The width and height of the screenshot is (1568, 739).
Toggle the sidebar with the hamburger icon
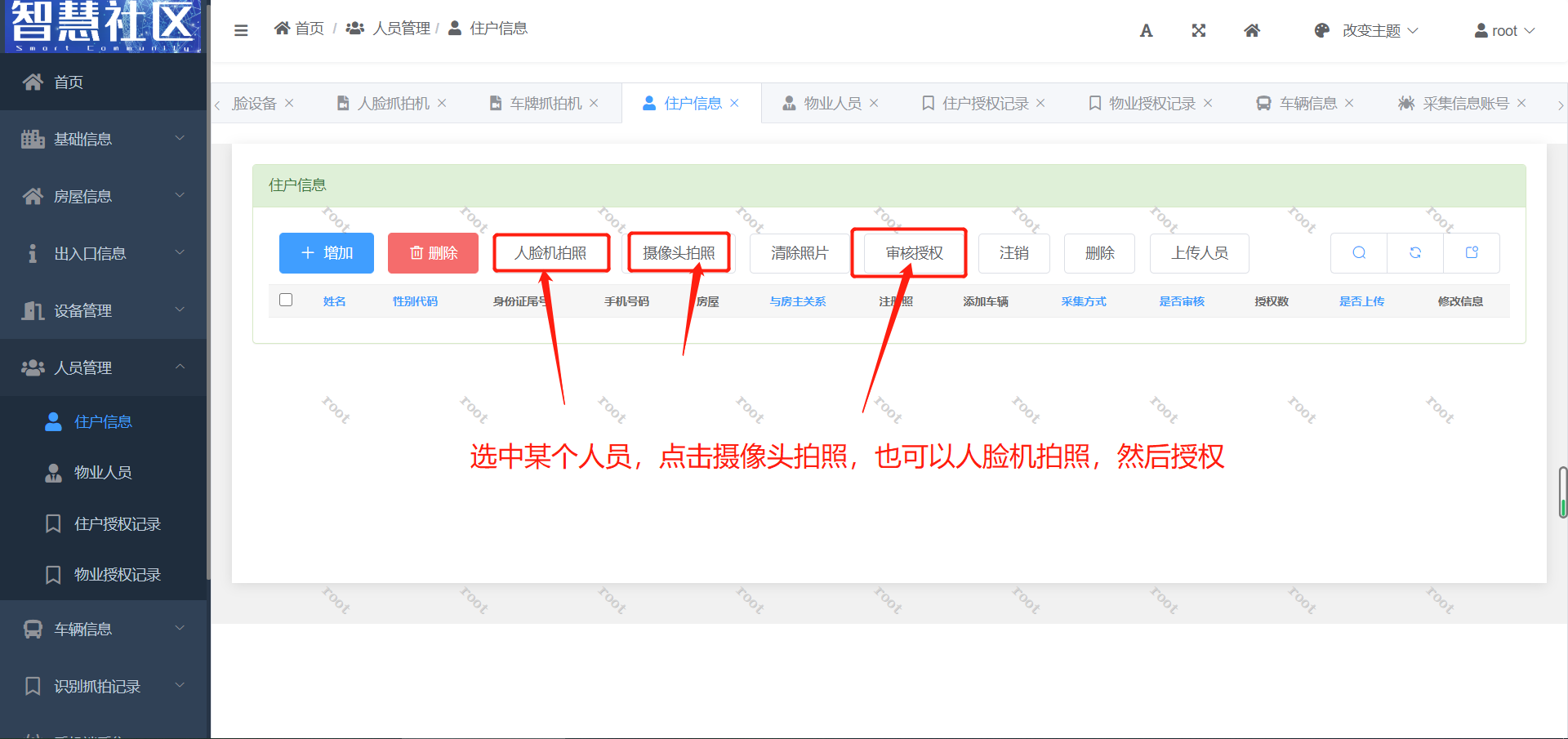click(x=241, y=29)
